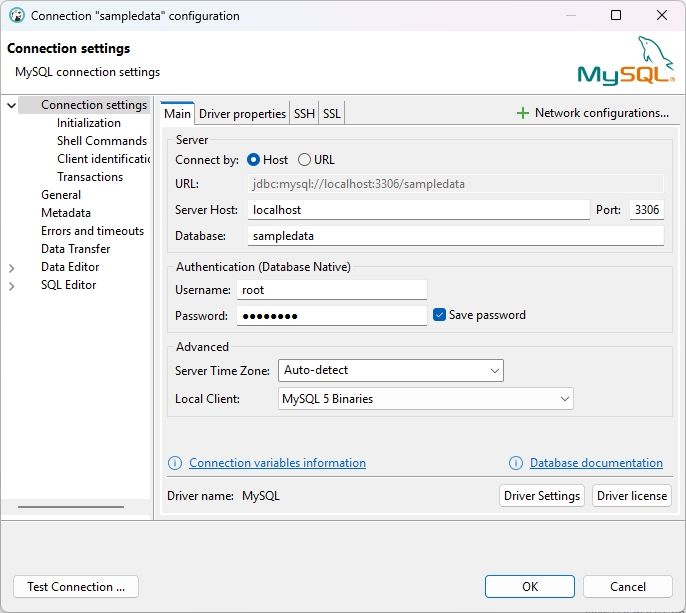This screenshot has height=613, width=686.
Task: Uncheck the Save password checkbox
Action: (439, 315)
